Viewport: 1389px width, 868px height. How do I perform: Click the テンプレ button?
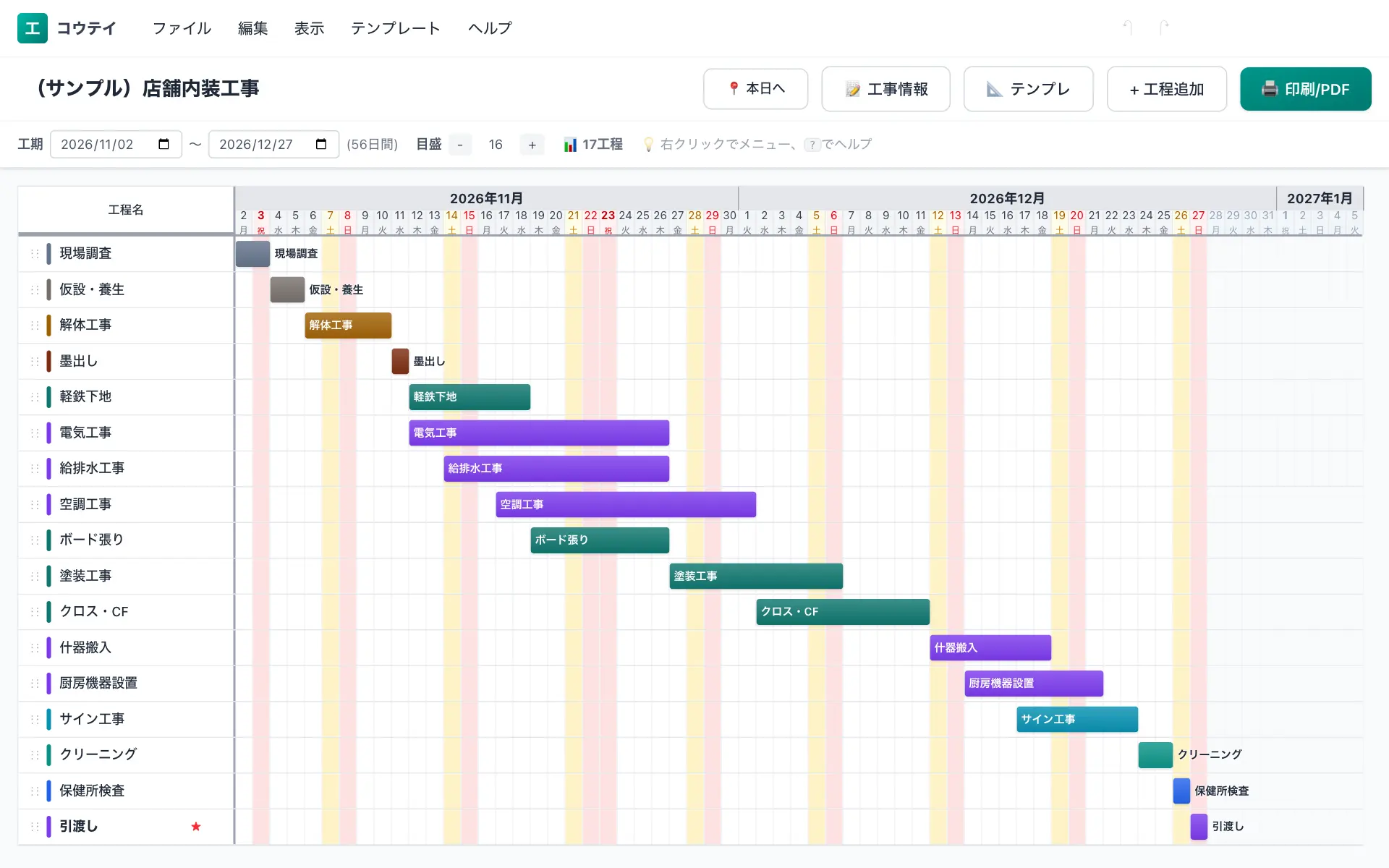pos(1028,89)
